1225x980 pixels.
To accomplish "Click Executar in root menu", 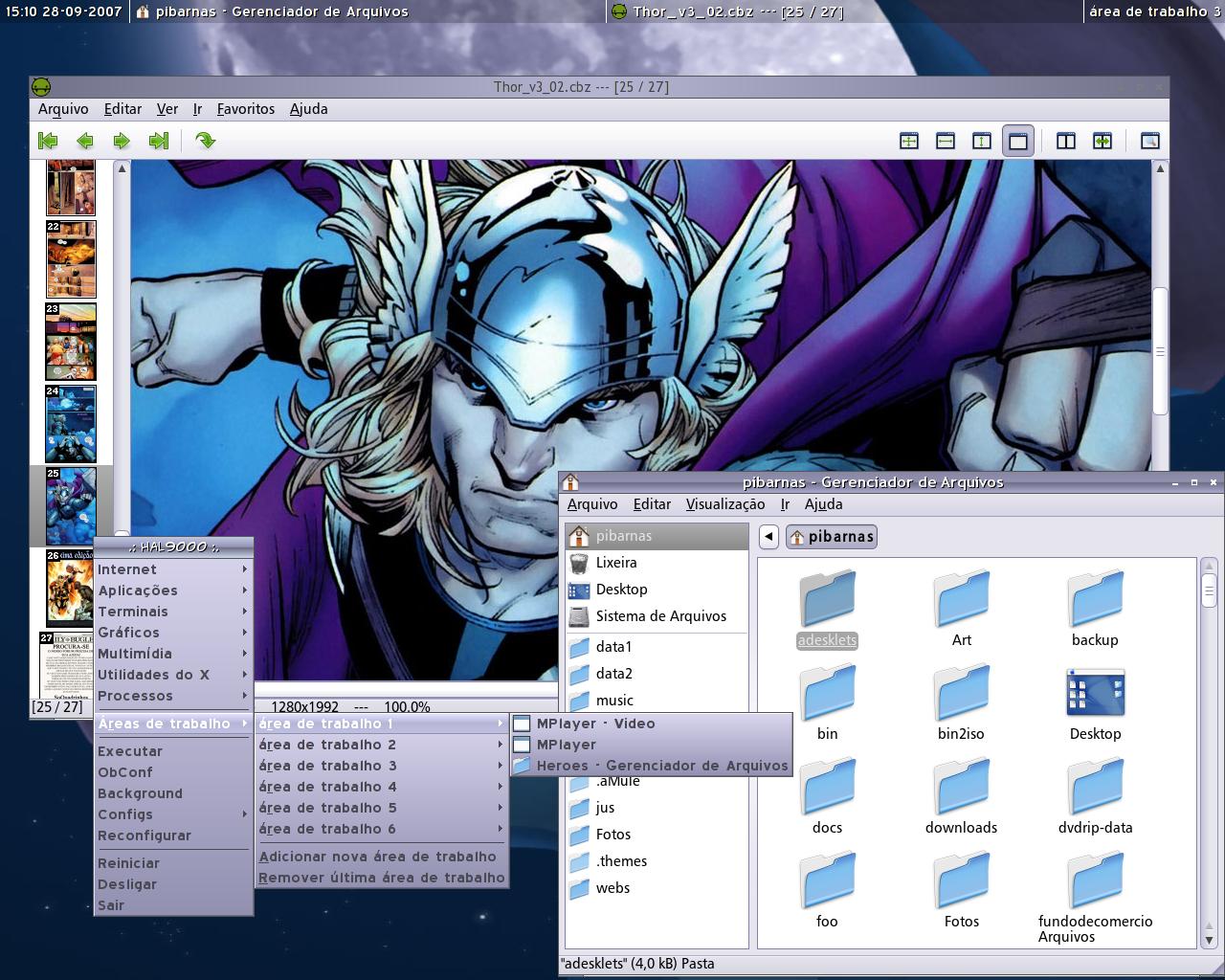I will click(x=172, y=751).
